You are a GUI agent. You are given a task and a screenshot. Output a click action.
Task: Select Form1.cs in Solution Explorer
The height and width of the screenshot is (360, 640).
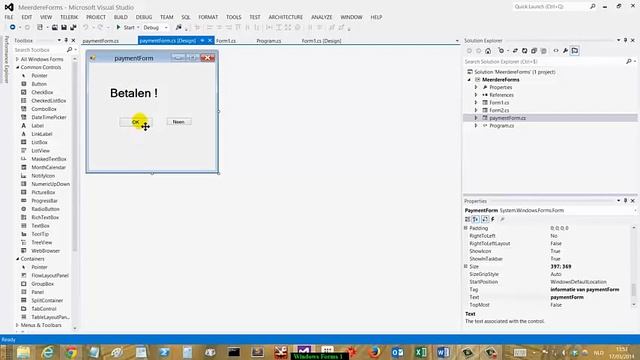(499, 102)
